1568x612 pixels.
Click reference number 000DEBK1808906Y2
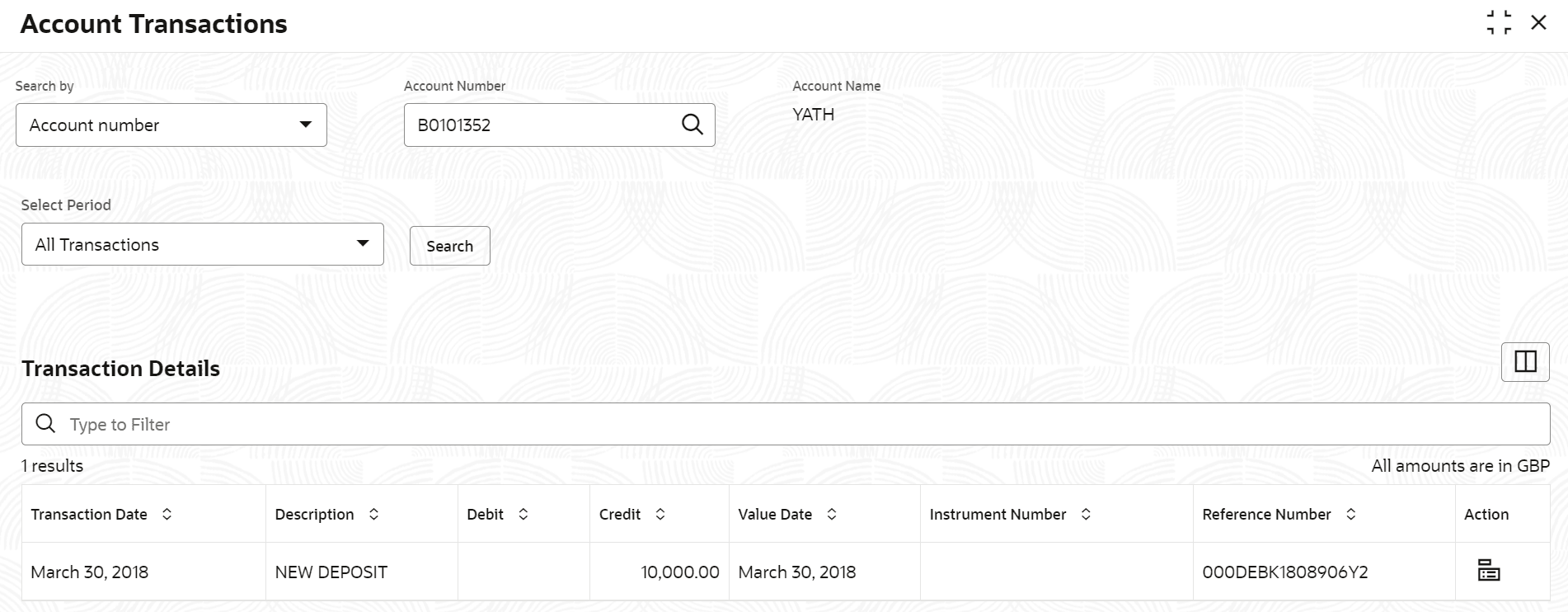coord(1284,572)
